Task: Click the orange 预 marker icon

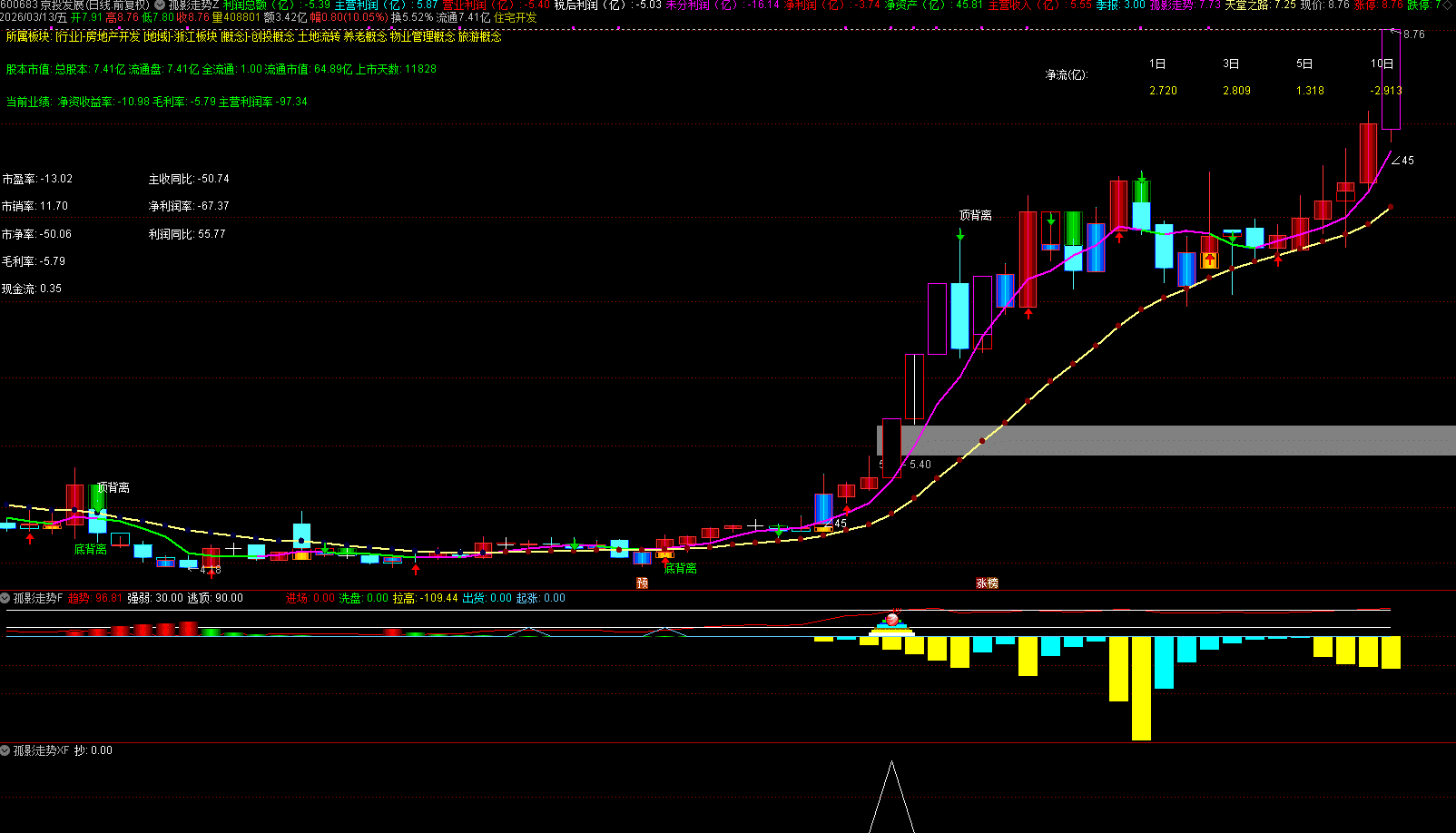Action: pos(643,583)
